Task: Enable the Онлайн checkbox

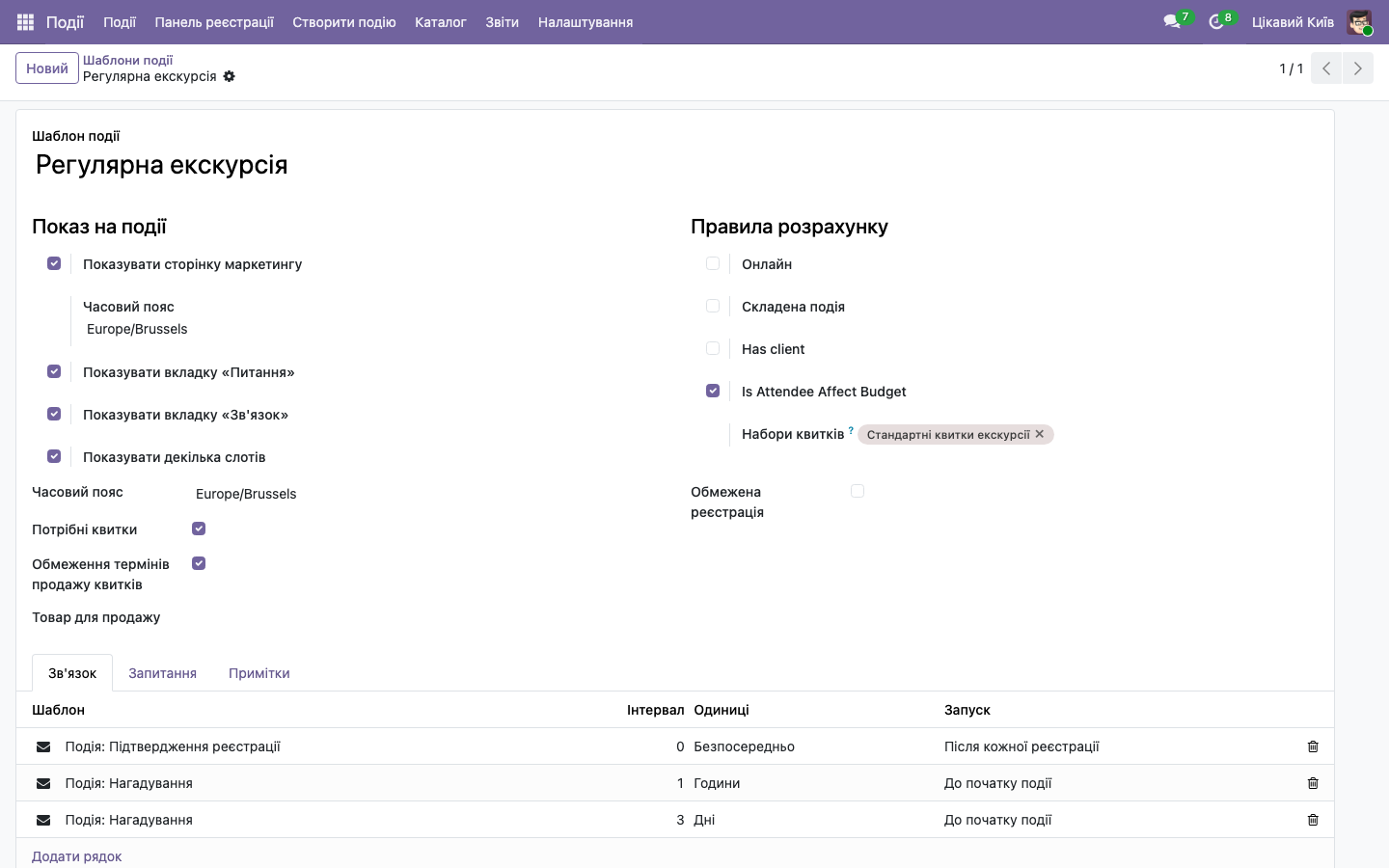Action: (x=713, y=263)
